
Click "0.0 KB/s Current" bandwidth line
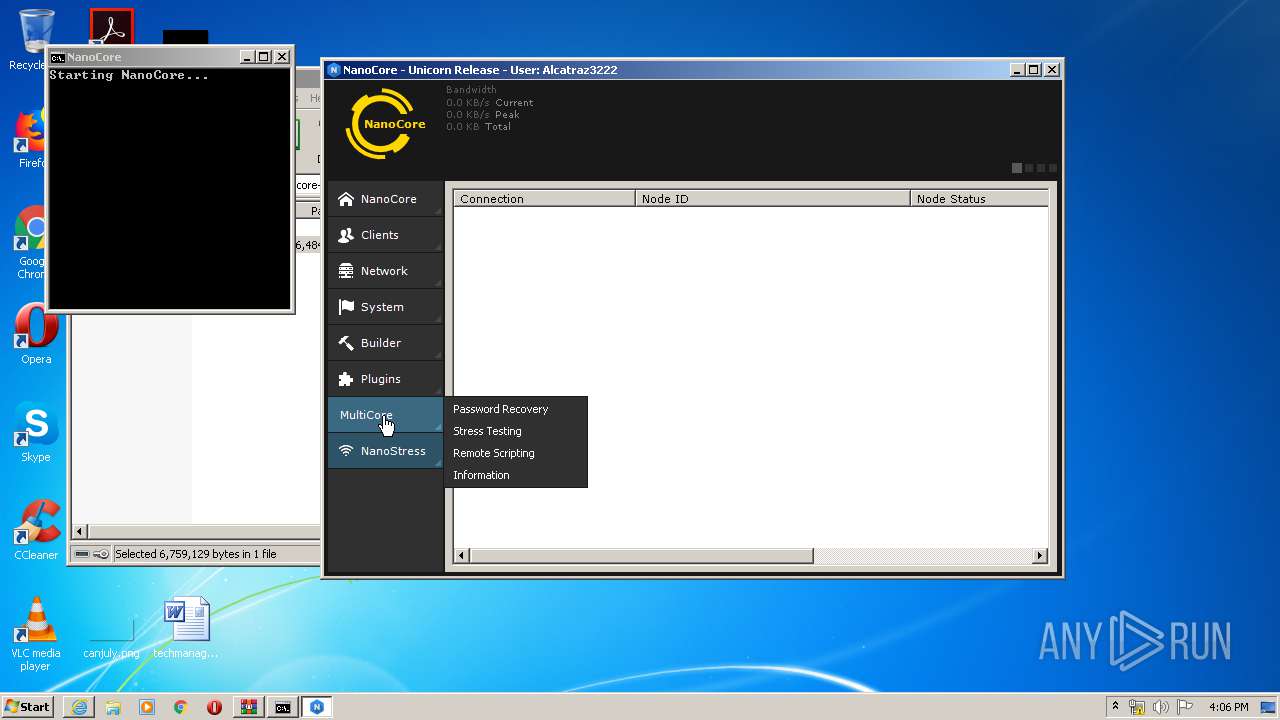(x=490, y=102)
